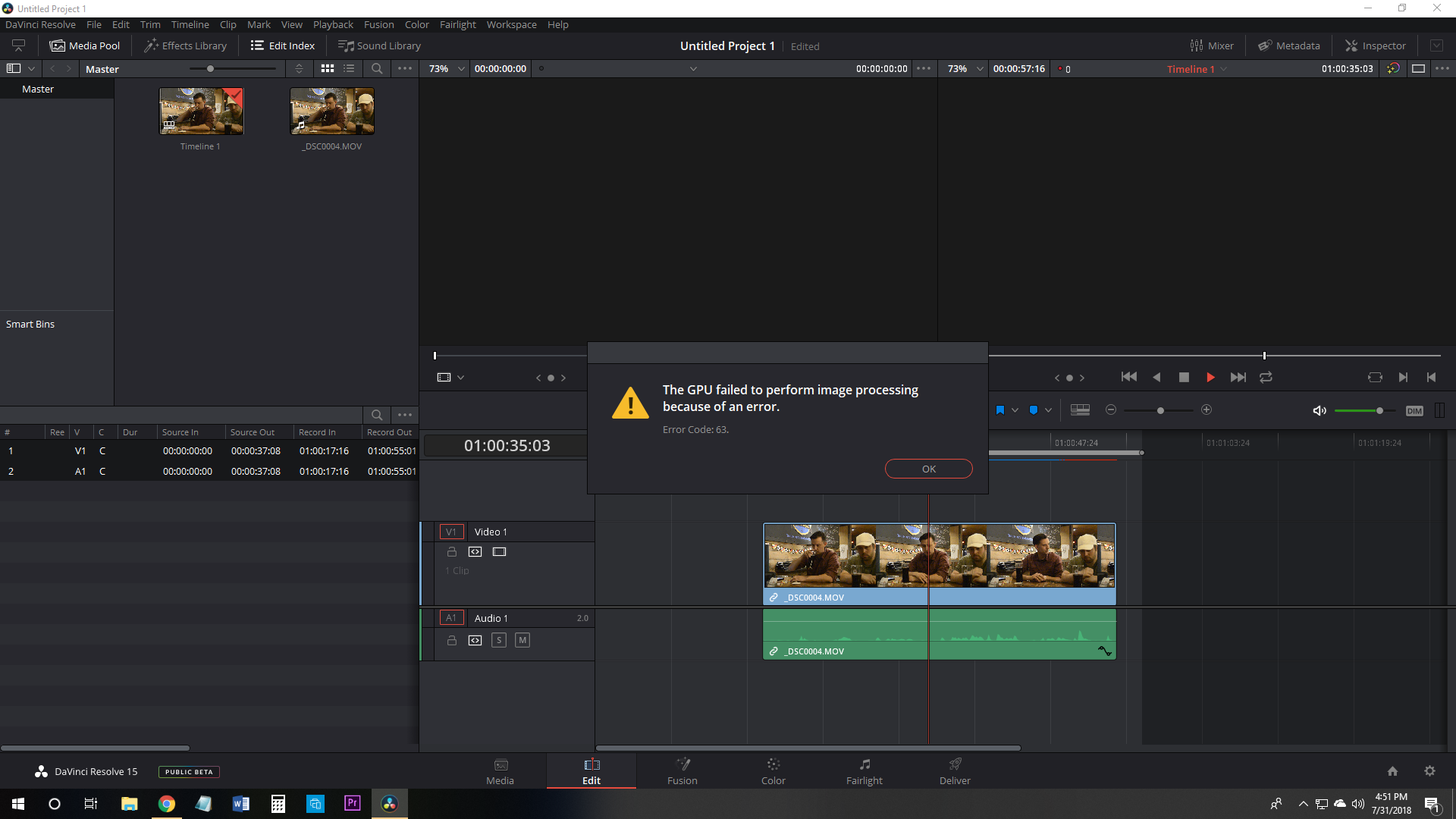This screenshot has width=1456, height=819.
Task: Zoom out the timeline
Action: click(1111, 409)
